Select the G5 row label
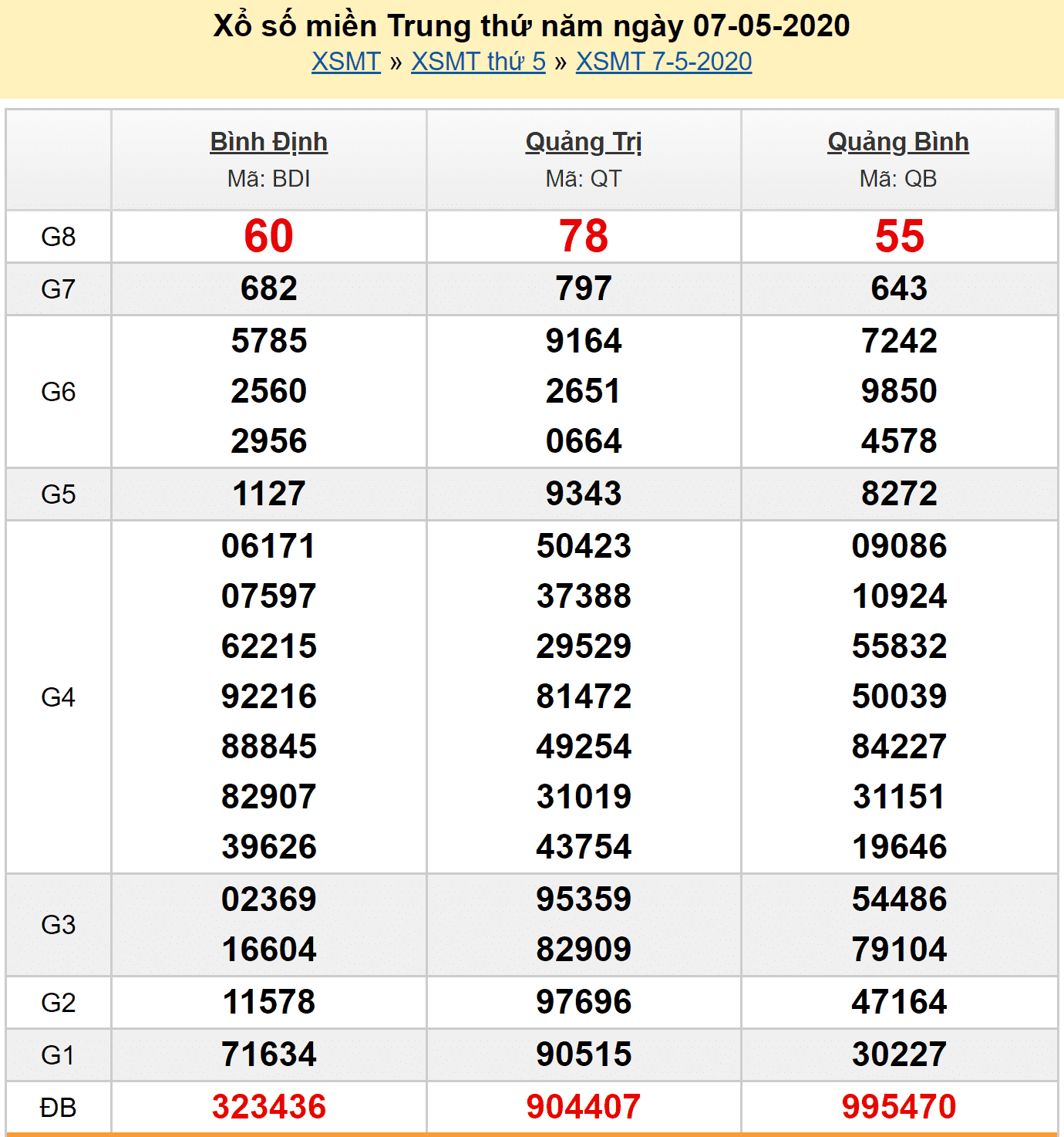 (x=59, y=494)
